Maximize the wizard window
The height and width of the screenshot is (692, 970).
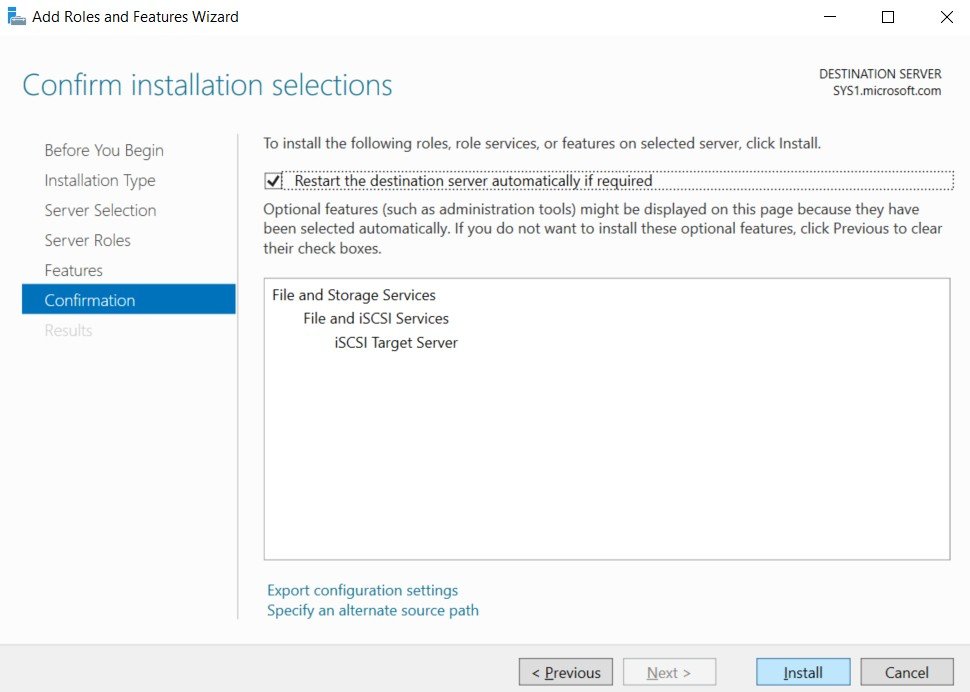point(888,17)
